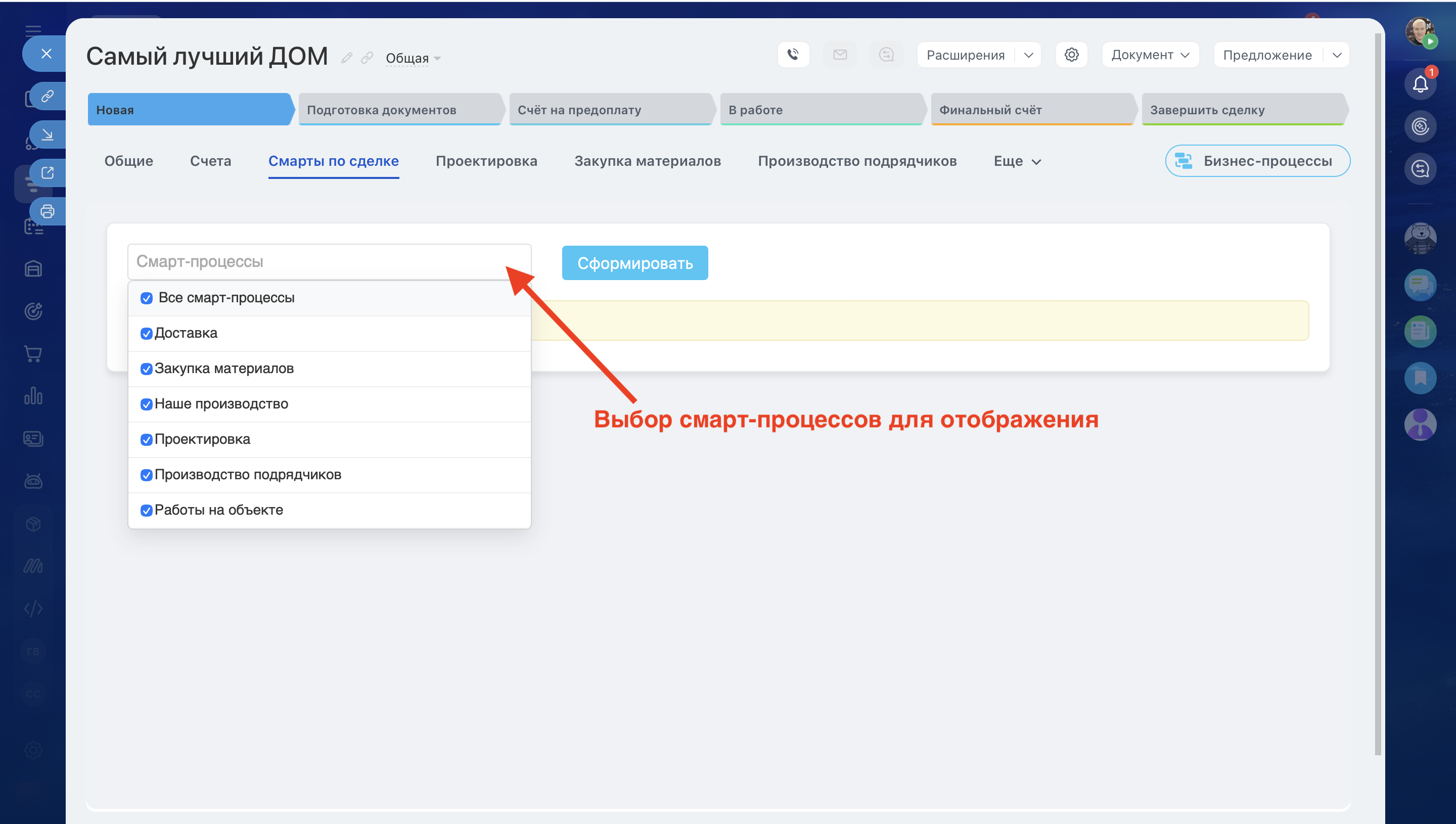
Task: Open the Документ dropdown
Action: [x=1150, y=55]
